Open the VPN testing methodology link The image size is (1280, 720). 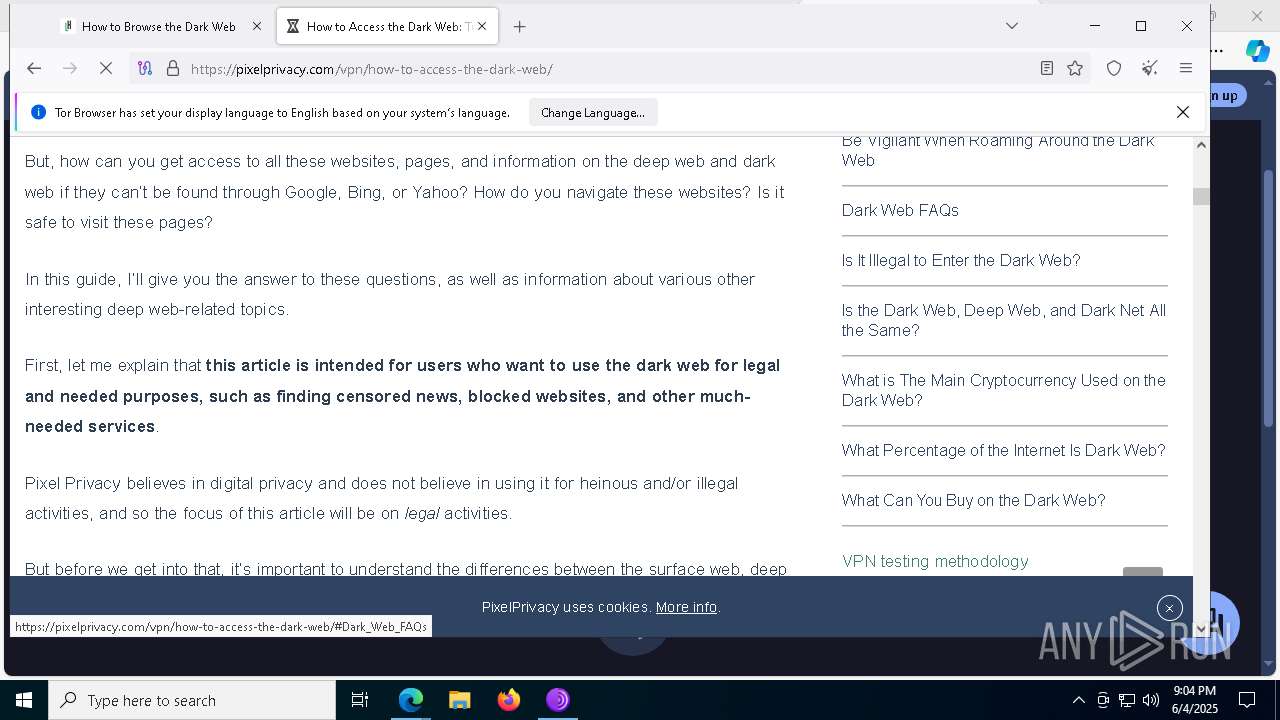coord(935,561)
